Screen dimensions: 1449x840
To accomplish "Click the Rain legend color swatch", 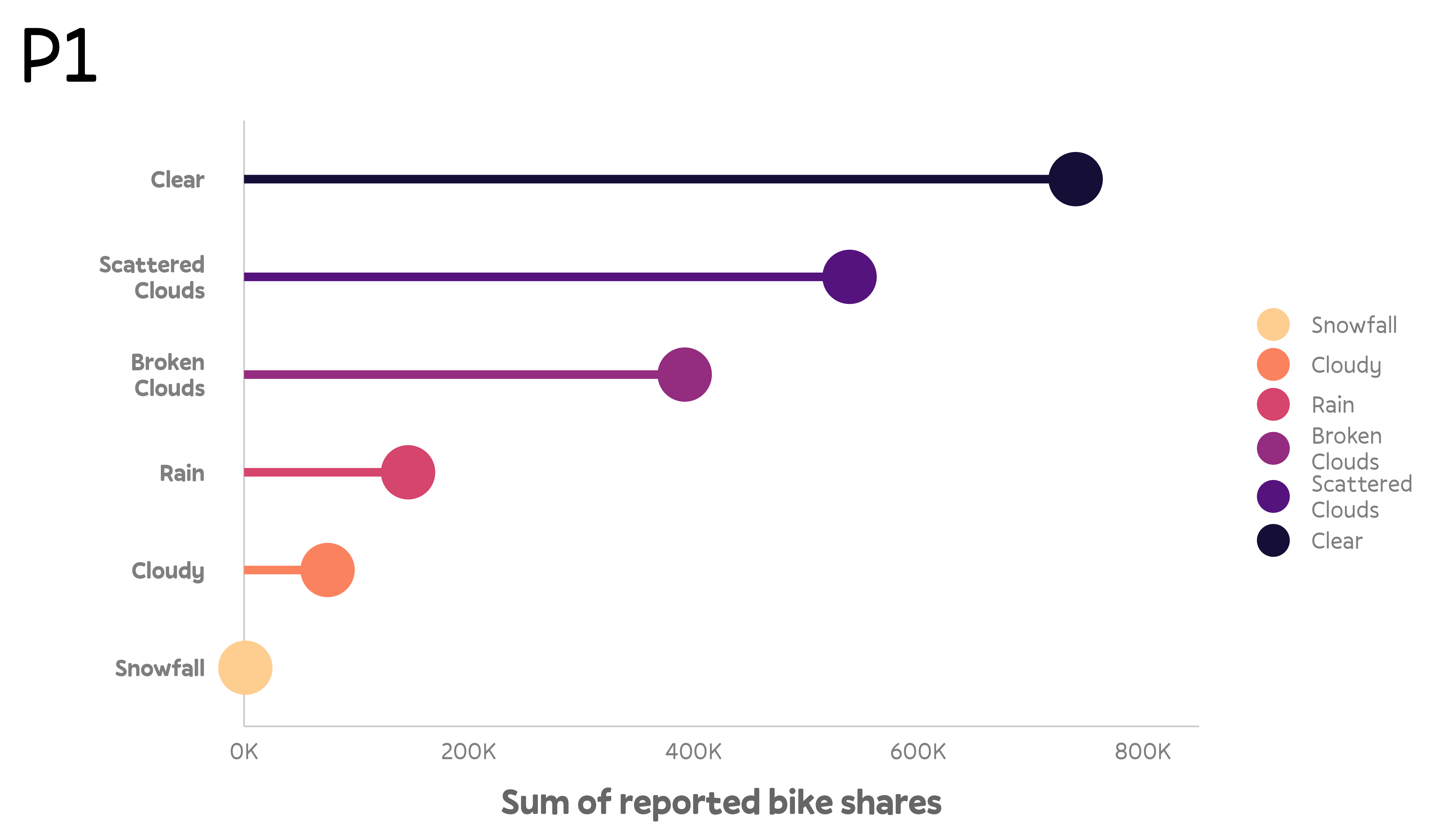I will [1273, 404].
